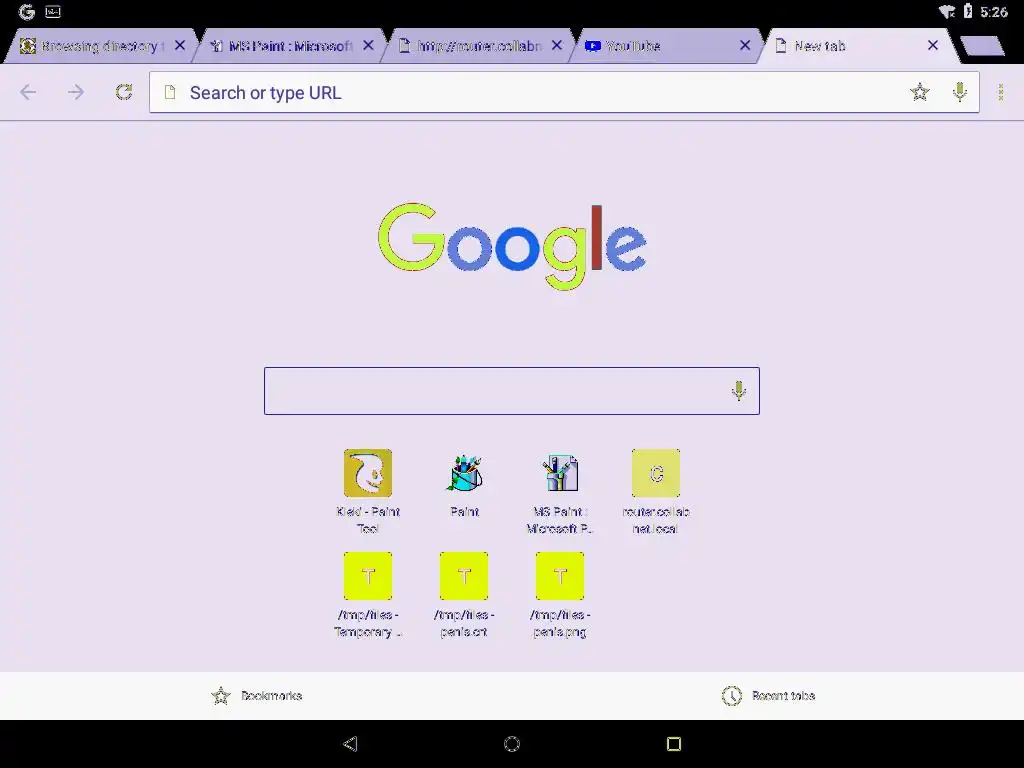Viewport: 1024px width, 768px height.
Task: Tap the Android recent apps square button
Action: [674, 744]
